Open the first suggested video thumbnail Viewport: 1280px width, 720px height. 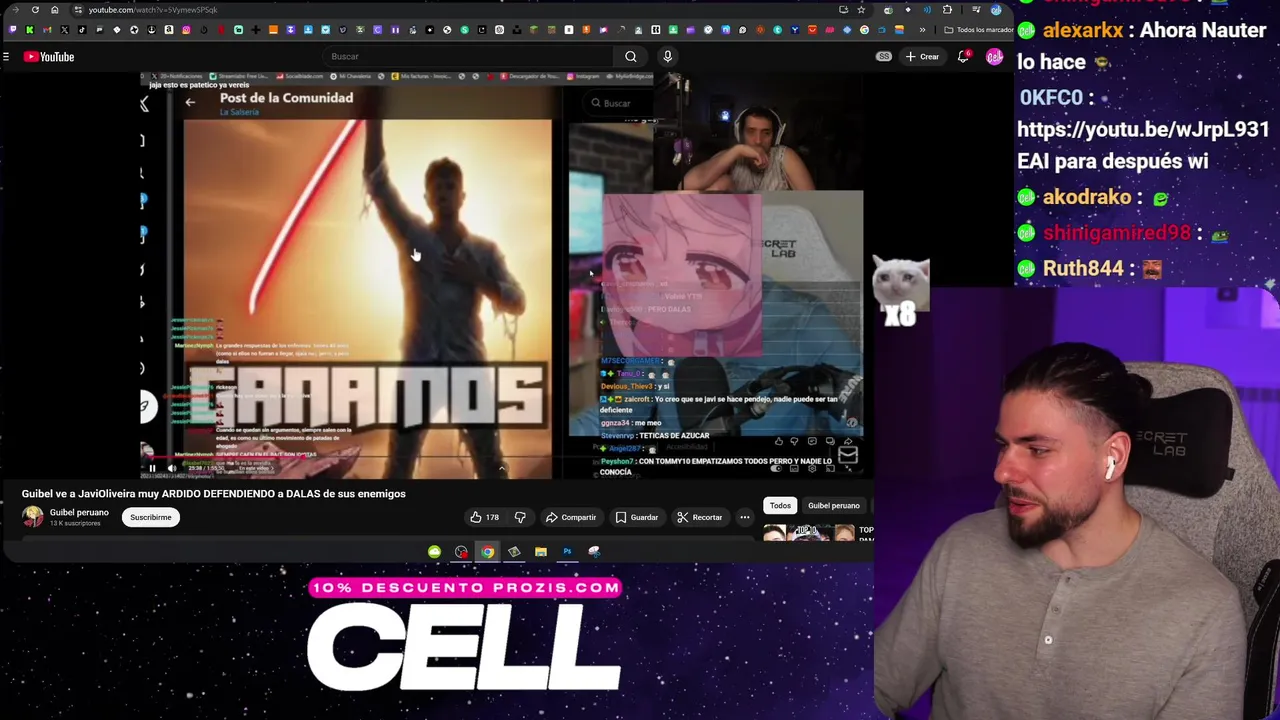click(x=810, y=534)
